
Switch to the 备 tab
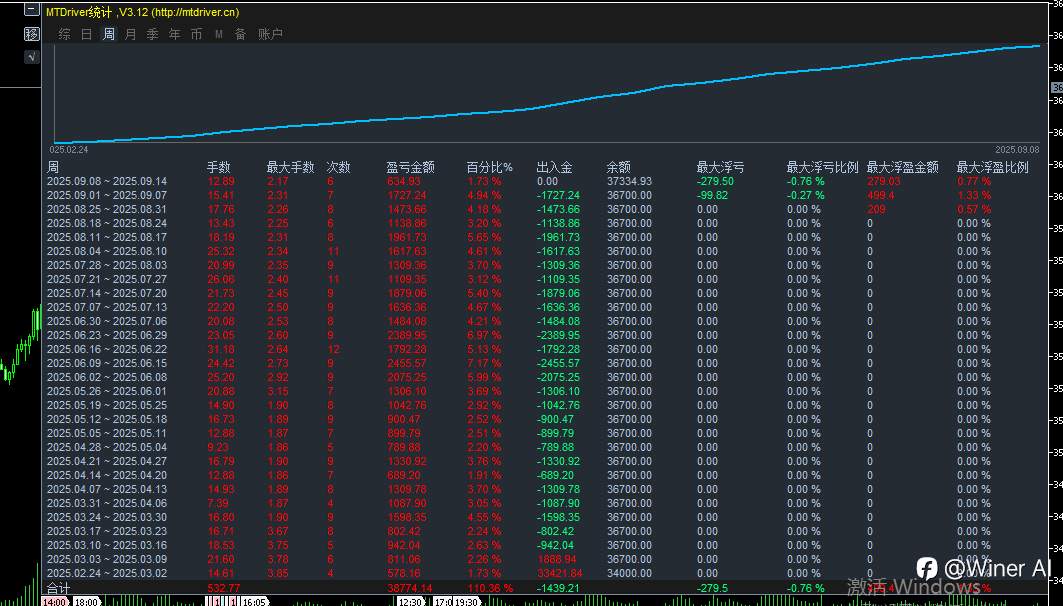(x=240, y=33)
